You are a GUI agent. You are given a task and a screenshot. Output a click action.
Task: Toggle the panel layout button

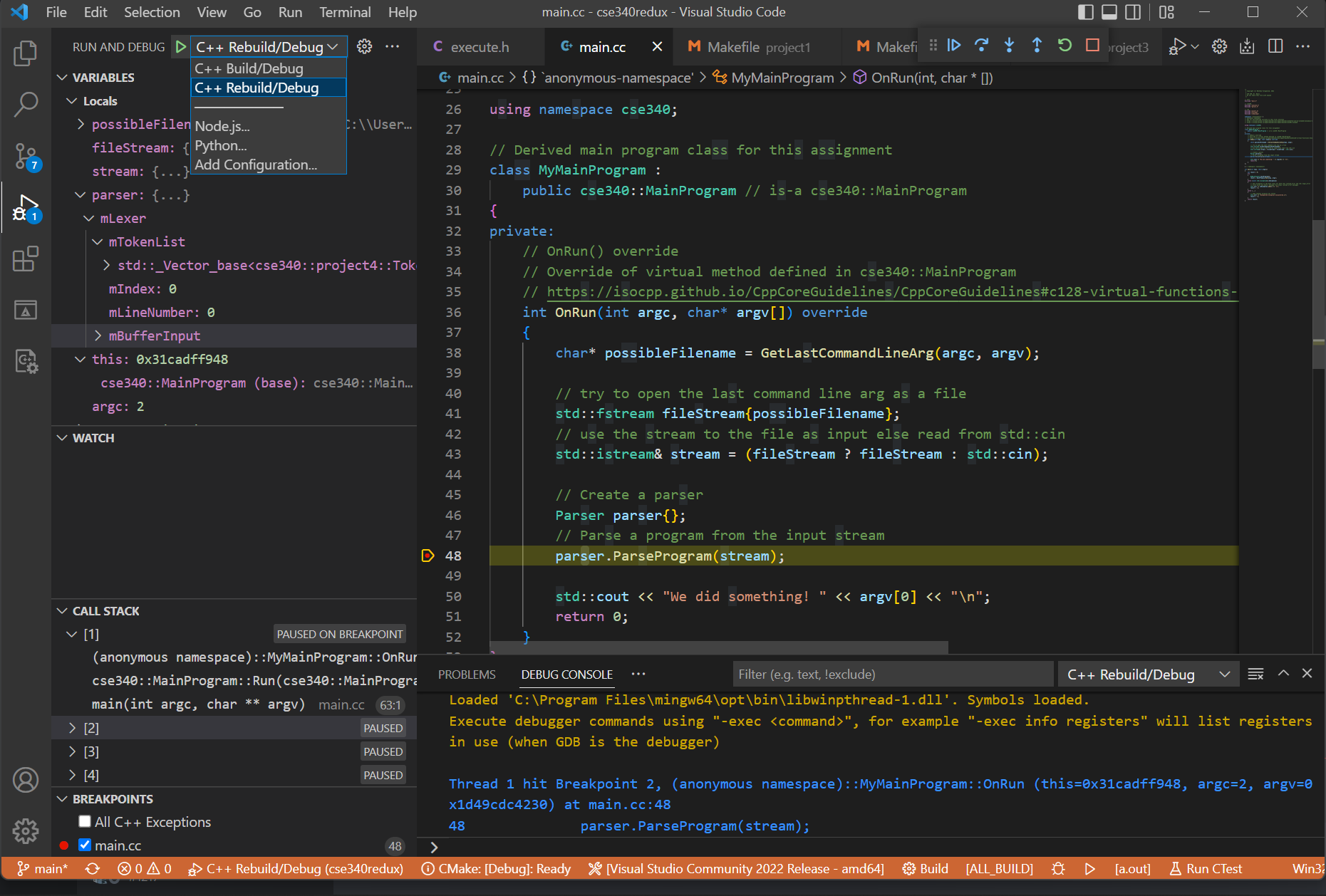click(x=1109, y=12)
